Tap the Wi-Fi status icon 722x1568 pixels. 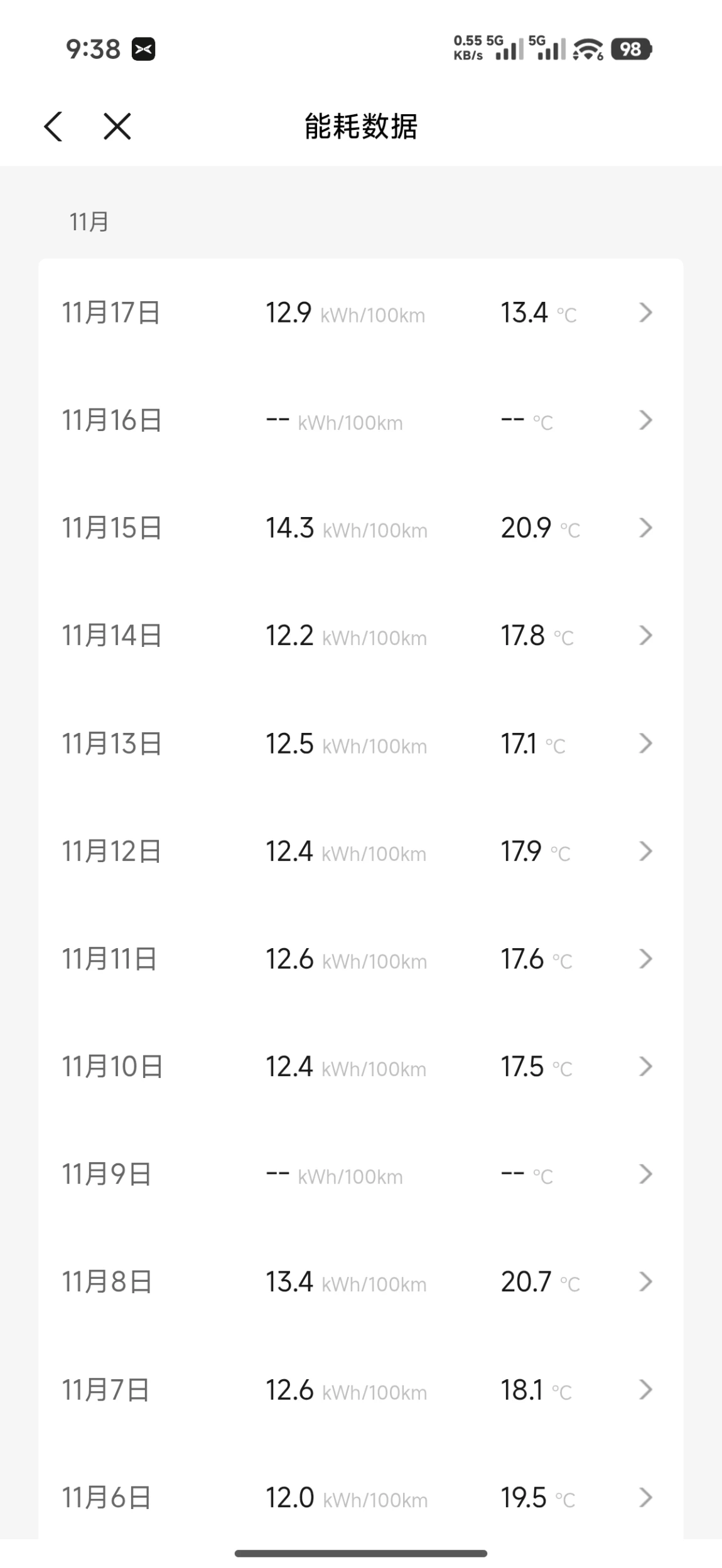click(588, 49)
